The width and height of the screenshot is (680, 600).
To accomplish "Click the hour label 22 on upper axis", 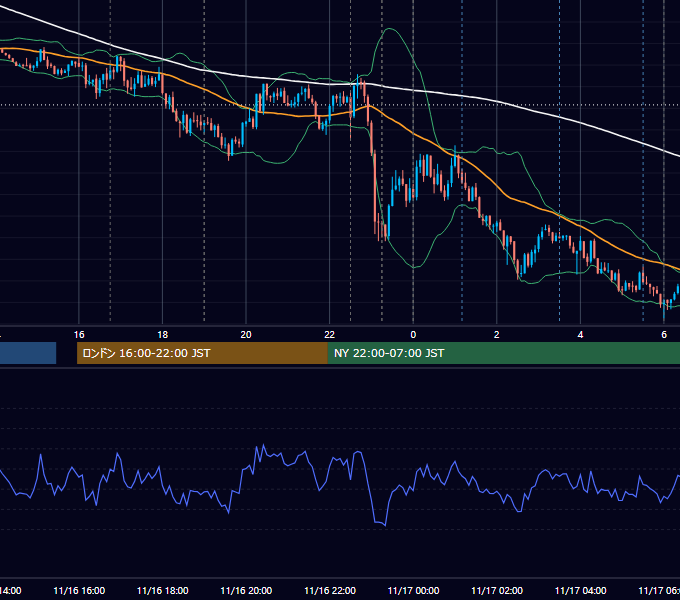I will (330, 335).
